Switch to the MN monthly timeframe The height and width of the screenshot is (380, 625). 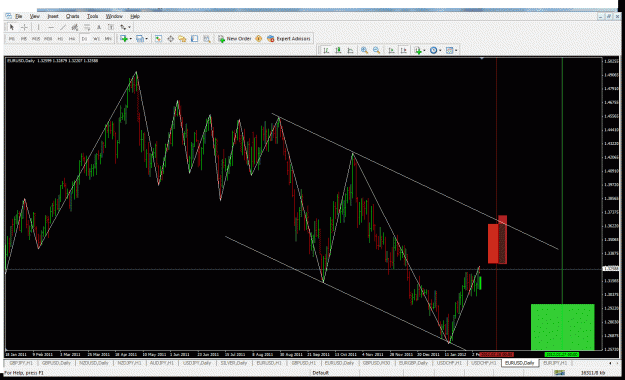108,39
